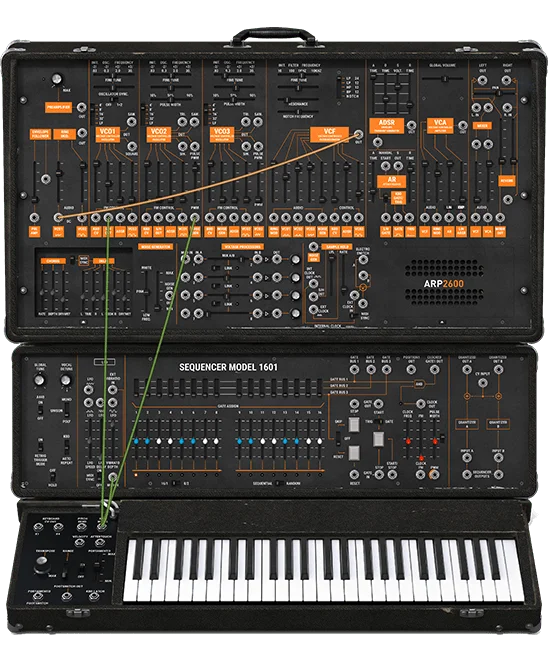The height and width of the screenshot is (662, 548).
Task: Adjust the VCO2 PULSE WIDTH slider
Action: click(171, 100)
